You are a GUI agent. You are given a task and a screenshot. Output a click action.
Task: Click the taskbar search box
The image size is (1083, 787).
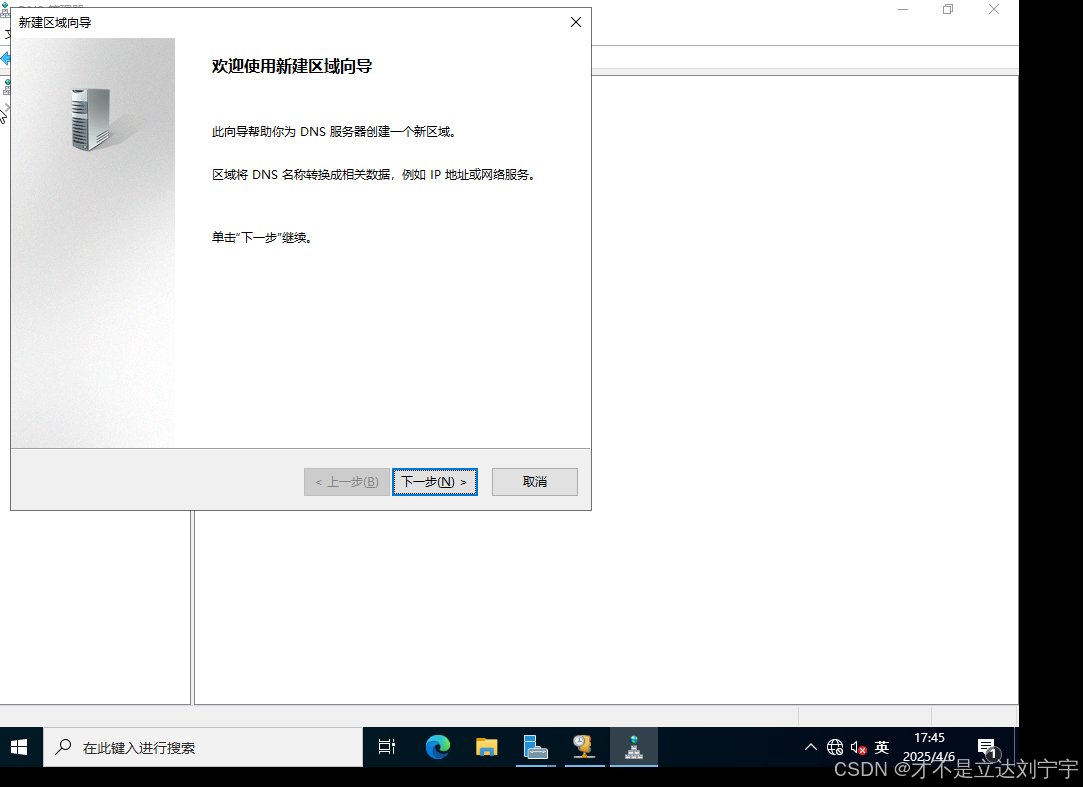(x=200, y=746)
